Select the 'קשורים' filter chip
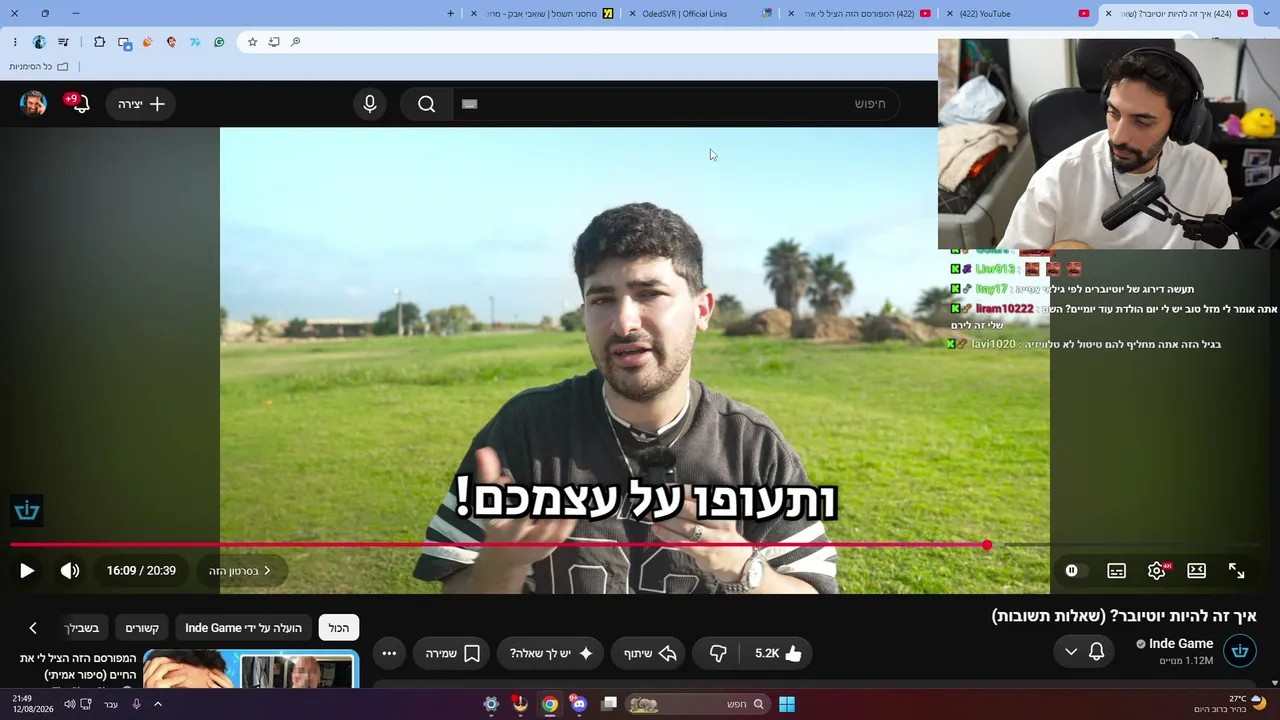Image resolution: width=1280 pixels, height=720 pixels. 142,628
